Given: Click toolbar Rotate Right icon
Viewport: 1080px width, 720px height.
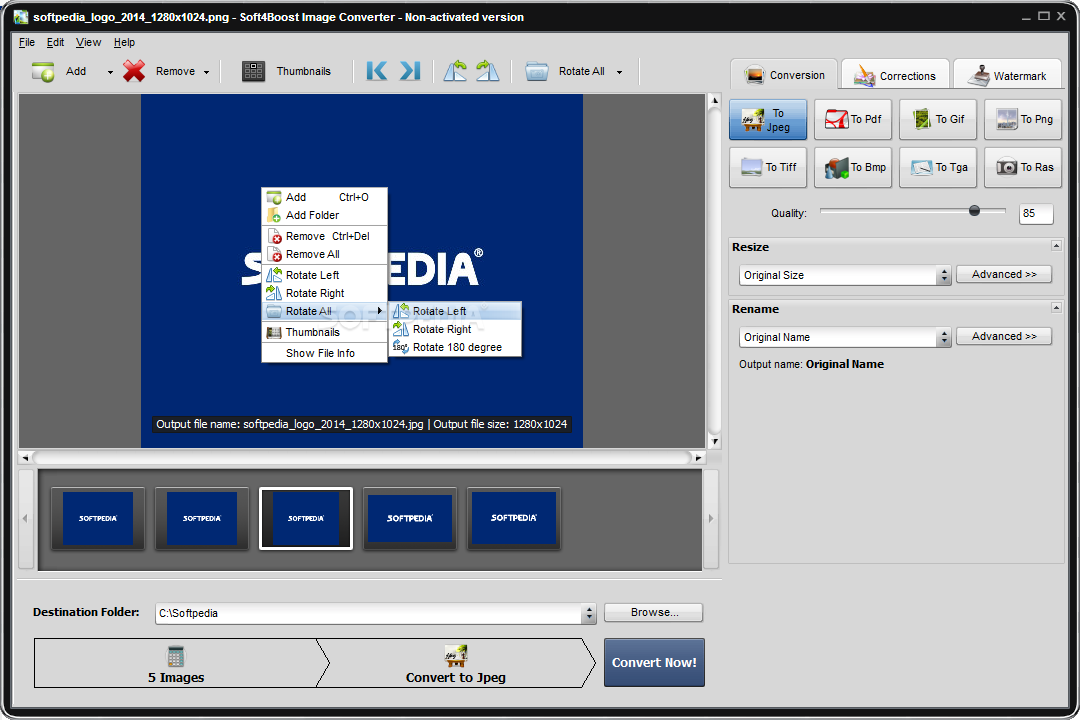Looking at the screenshot, I should click(488, 71).
